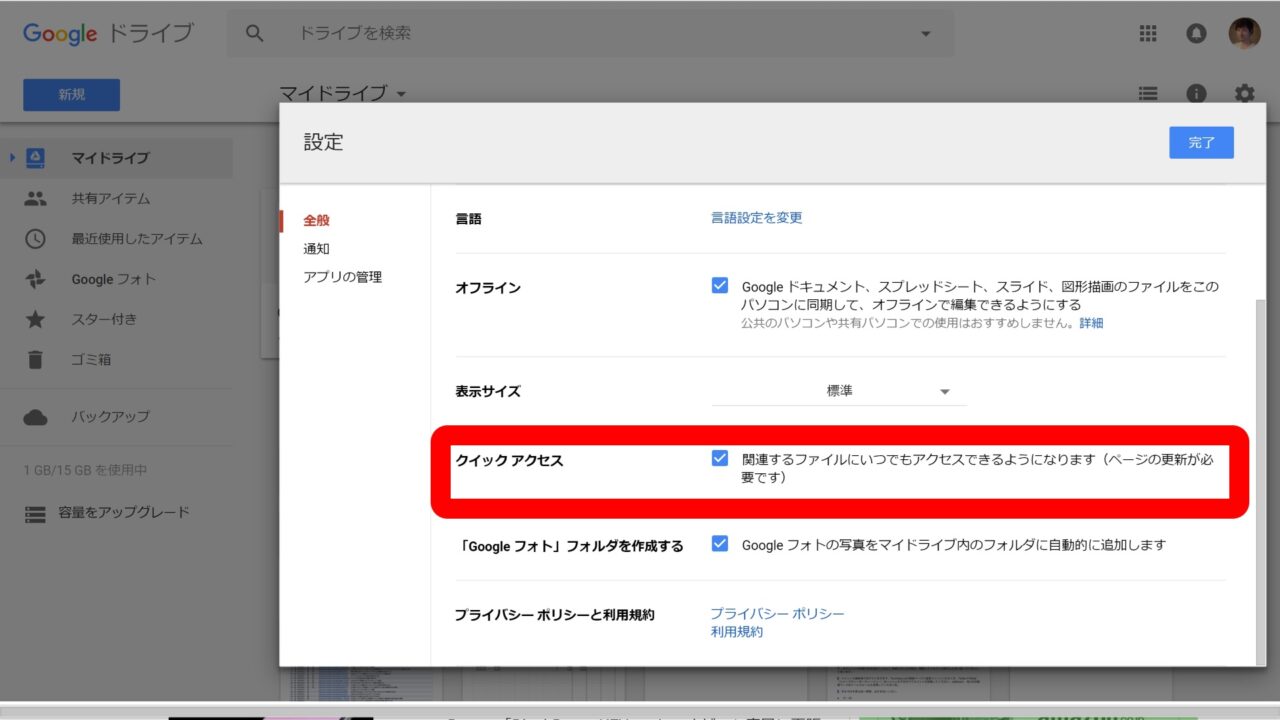Open the 言語設定を変更 link
The height and width of the screenshot is (720, 1280).
point(756,217)
